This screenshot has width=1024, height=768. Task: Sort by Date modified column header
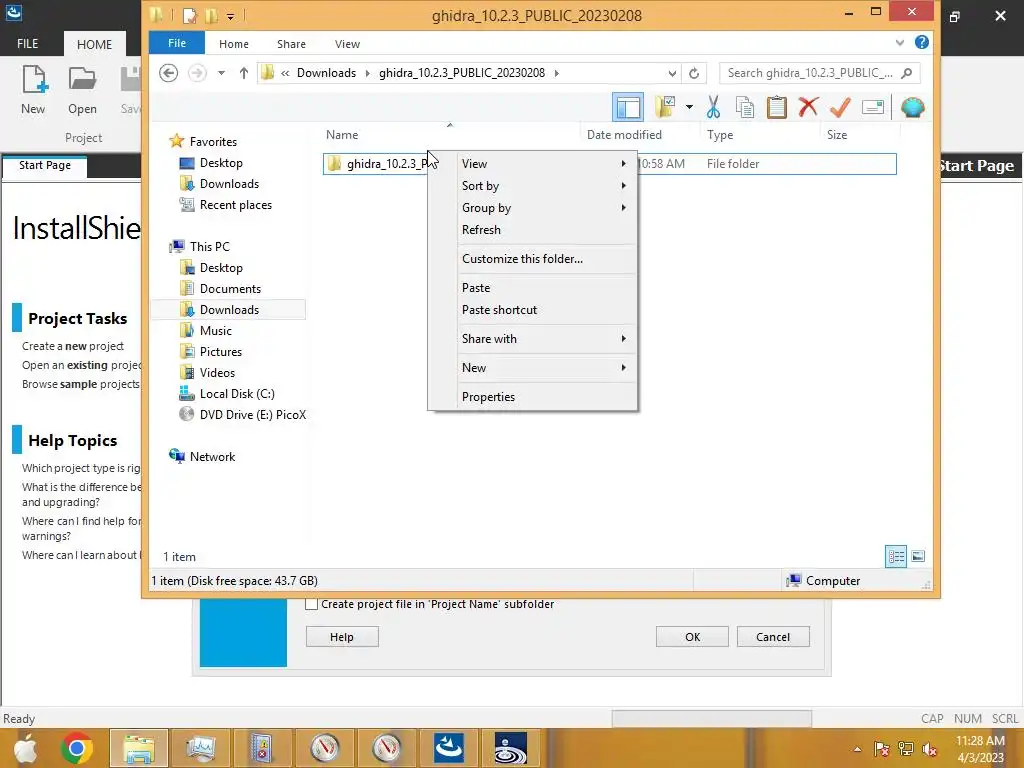(640, 135)
